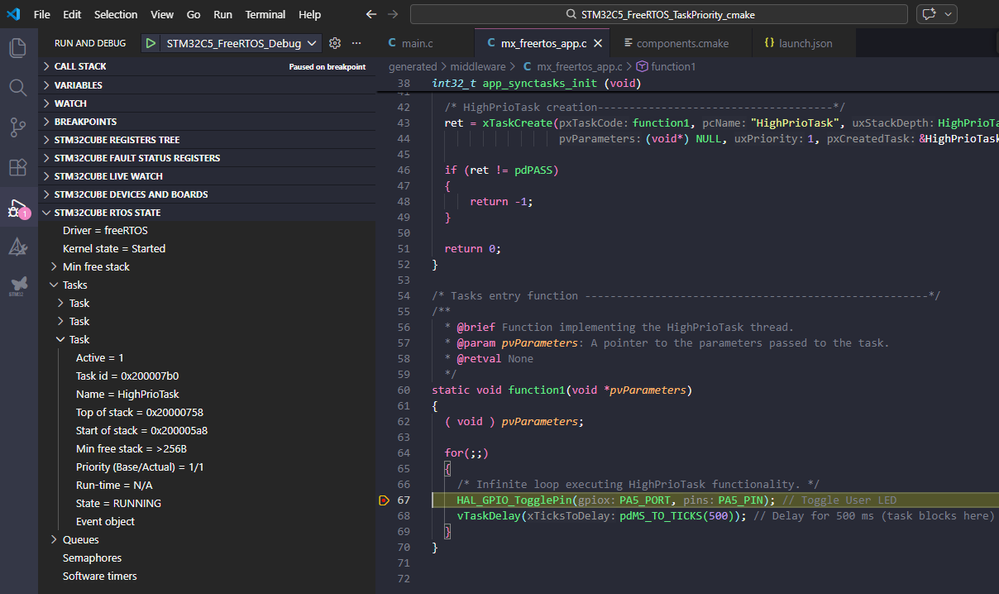
Task: Open Run and Debug view icon
Action: coord(18,208)
